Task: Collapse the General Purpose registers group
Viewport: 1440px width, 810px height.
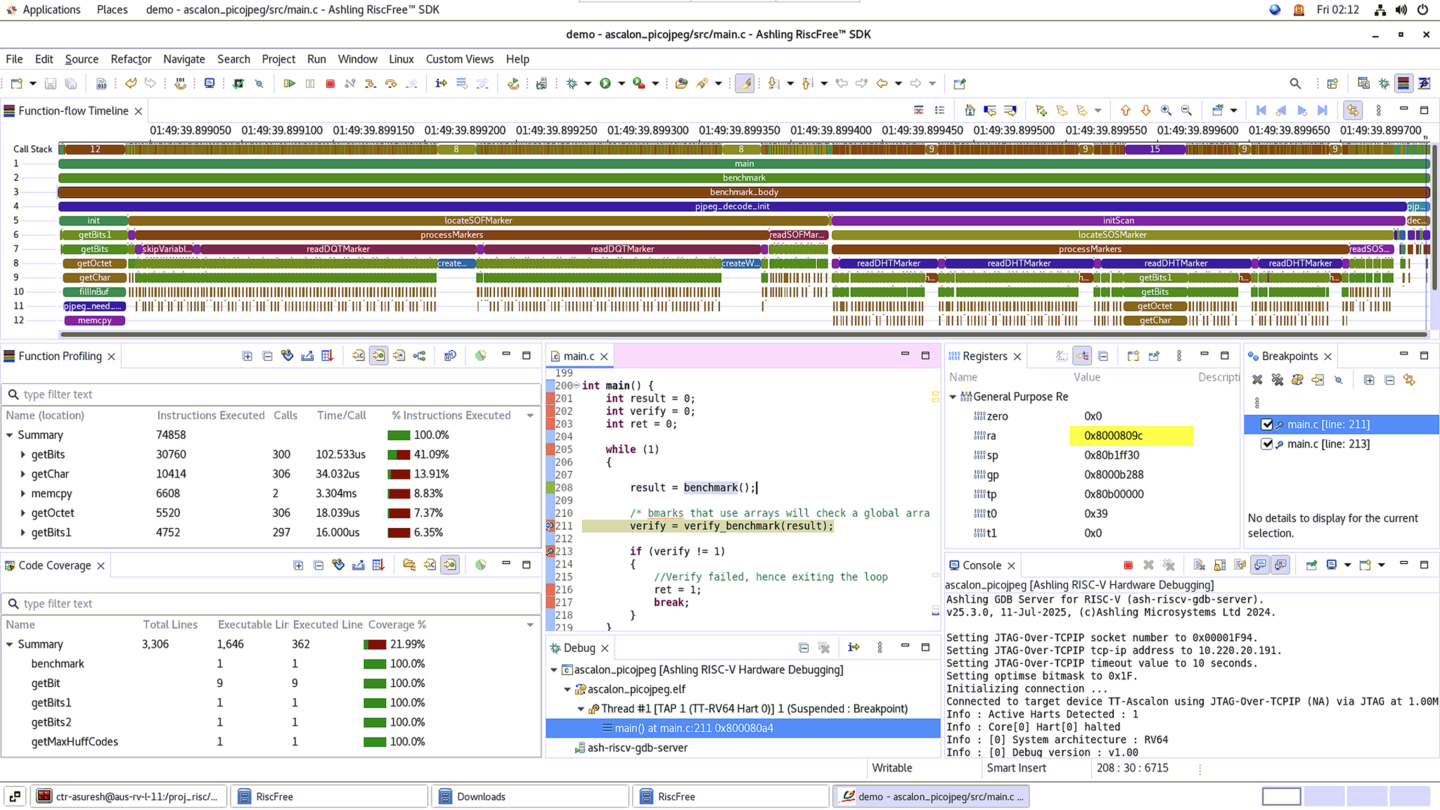Action: 953,397
